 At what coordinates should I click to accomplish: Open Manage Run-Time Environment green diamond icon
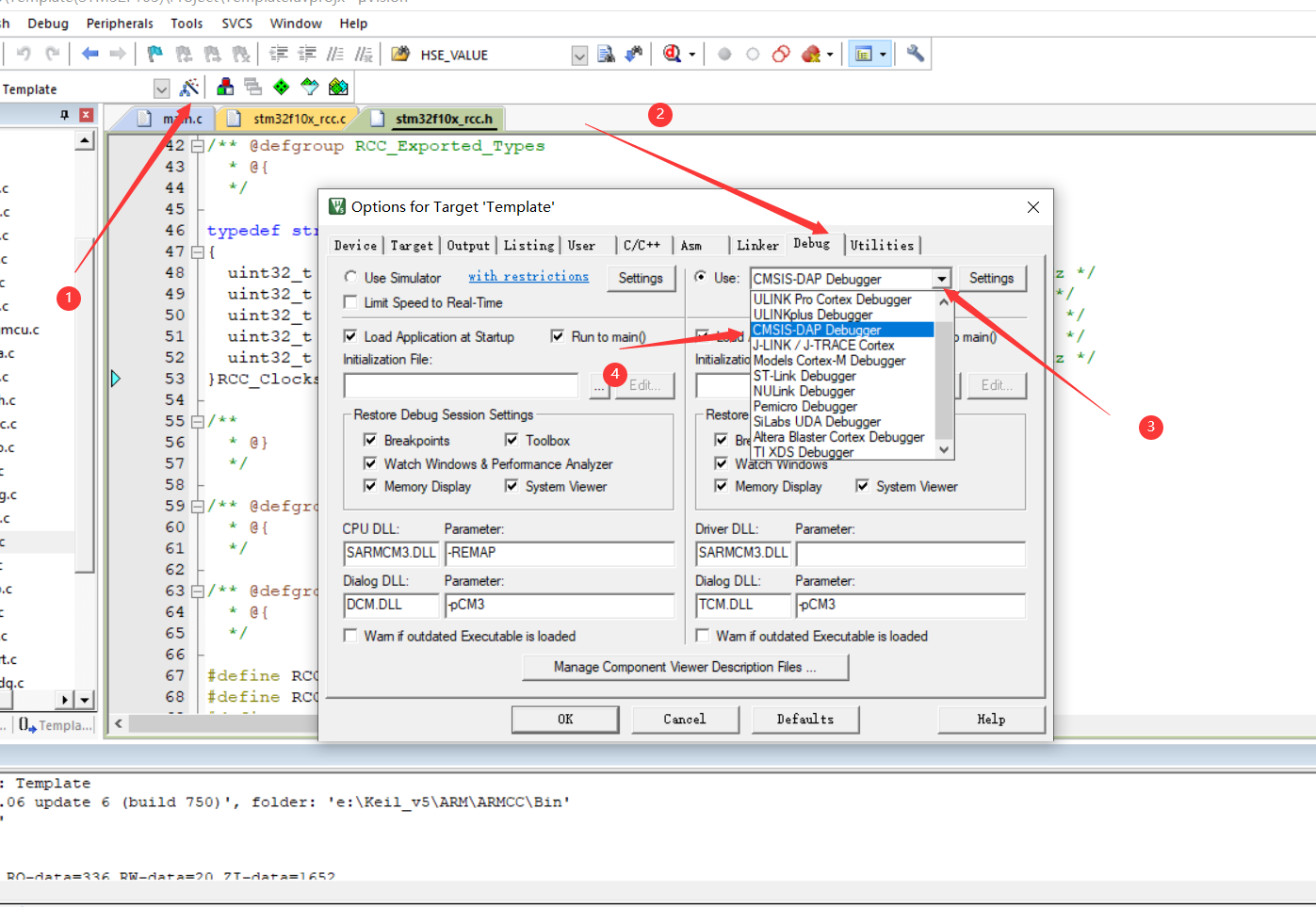[x=281, y=88]
